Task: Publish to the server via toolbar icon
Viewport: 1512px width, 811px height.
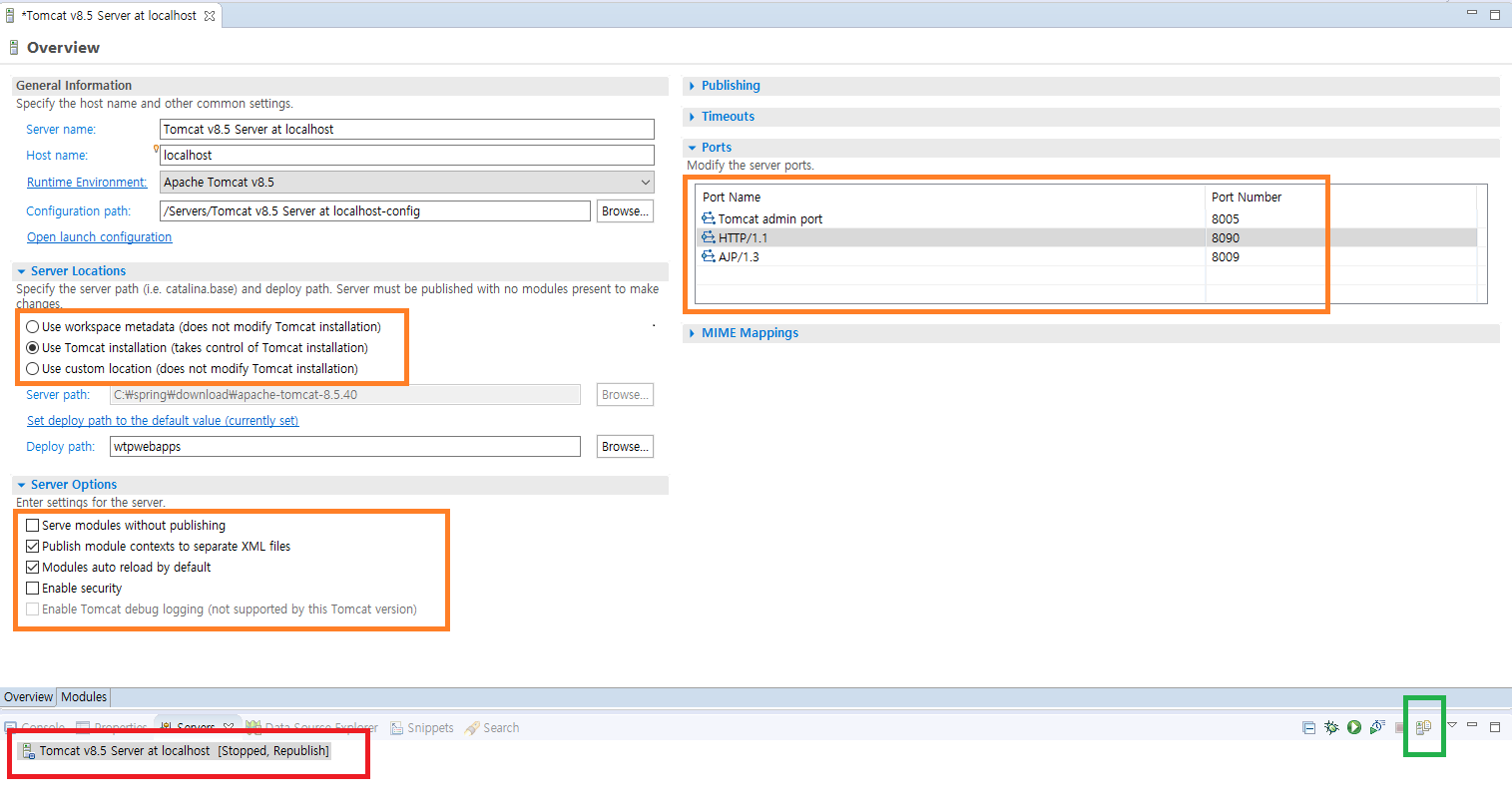Action: pyautogui.click(x=1424, y=727)
